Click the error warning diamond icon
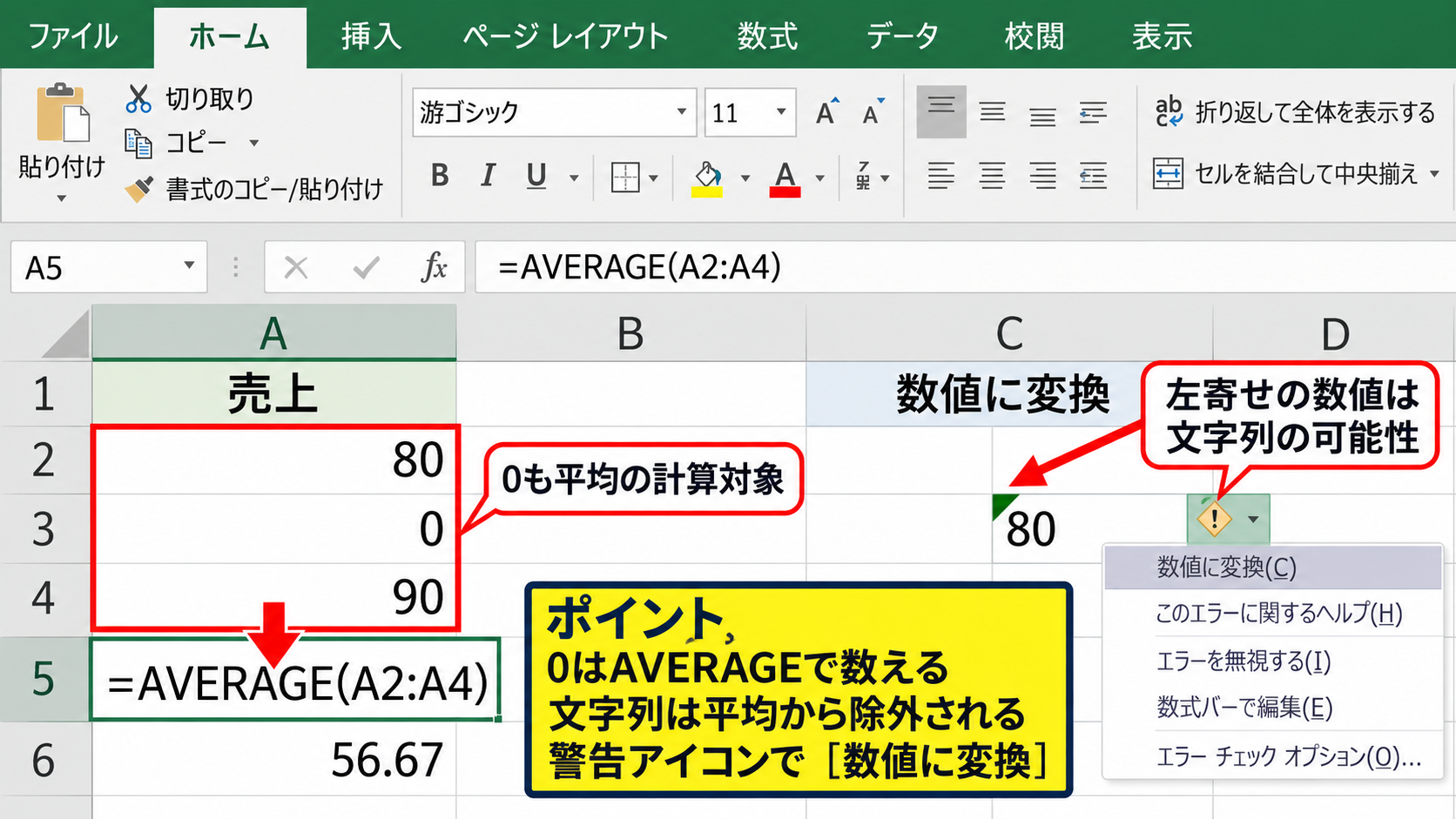 point(1214,520)
